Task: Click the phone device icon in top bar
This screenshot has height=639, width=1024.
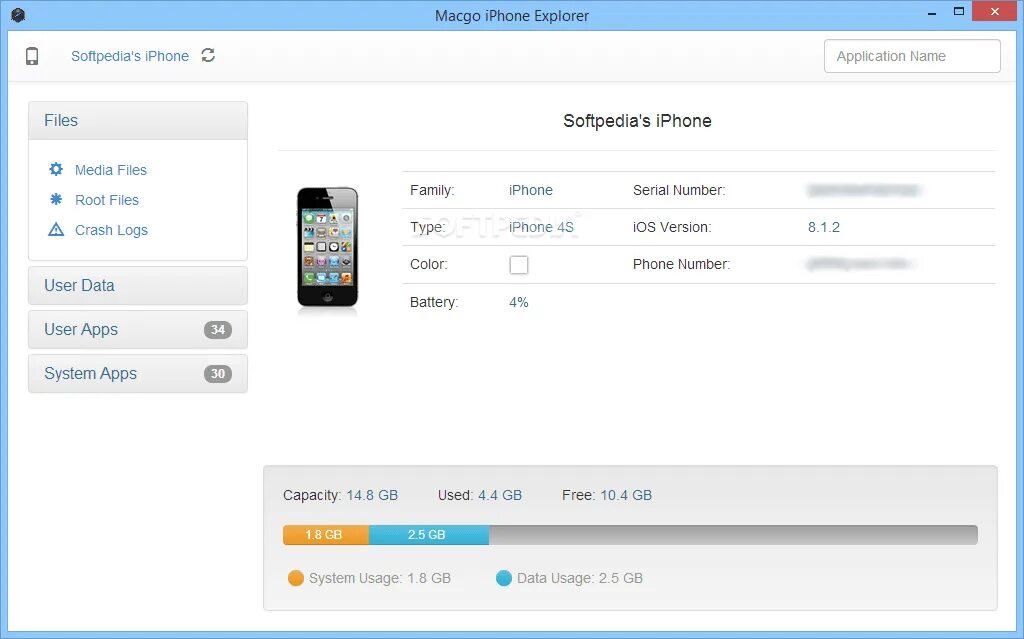Action: click(x=32, y=56)
